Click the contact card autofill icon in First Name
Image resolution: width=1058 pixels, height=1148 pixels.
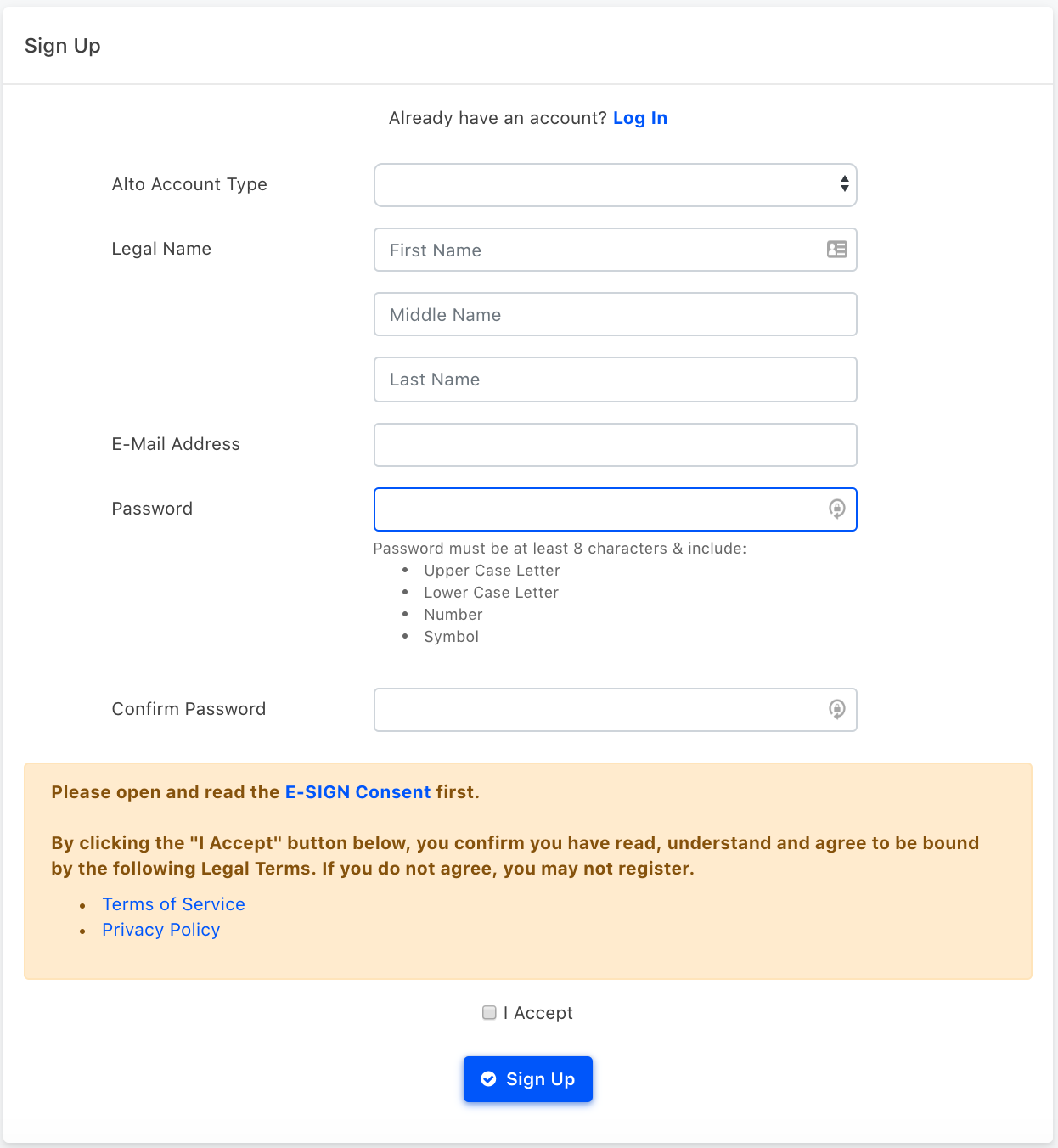point(837,250)
